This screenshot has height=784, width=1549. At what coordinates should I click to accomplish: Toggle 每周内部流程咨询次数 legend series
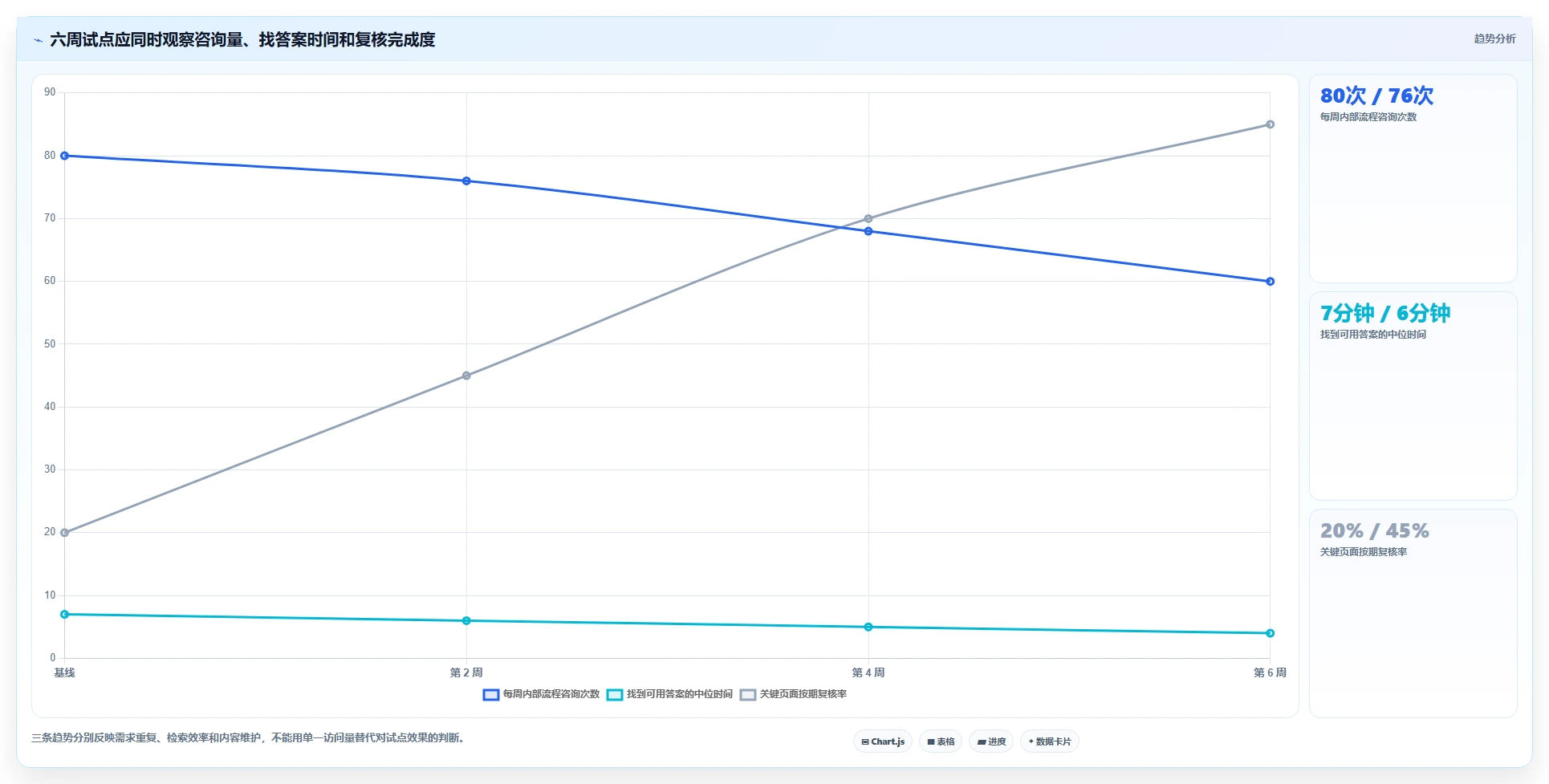tap(541, 694)
